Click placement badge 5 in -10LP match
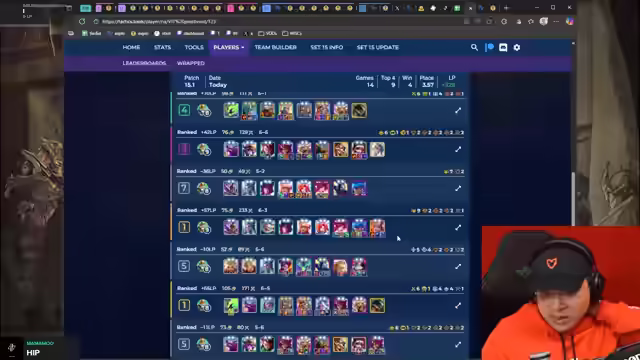640x360 pixels. coord(184,266)
